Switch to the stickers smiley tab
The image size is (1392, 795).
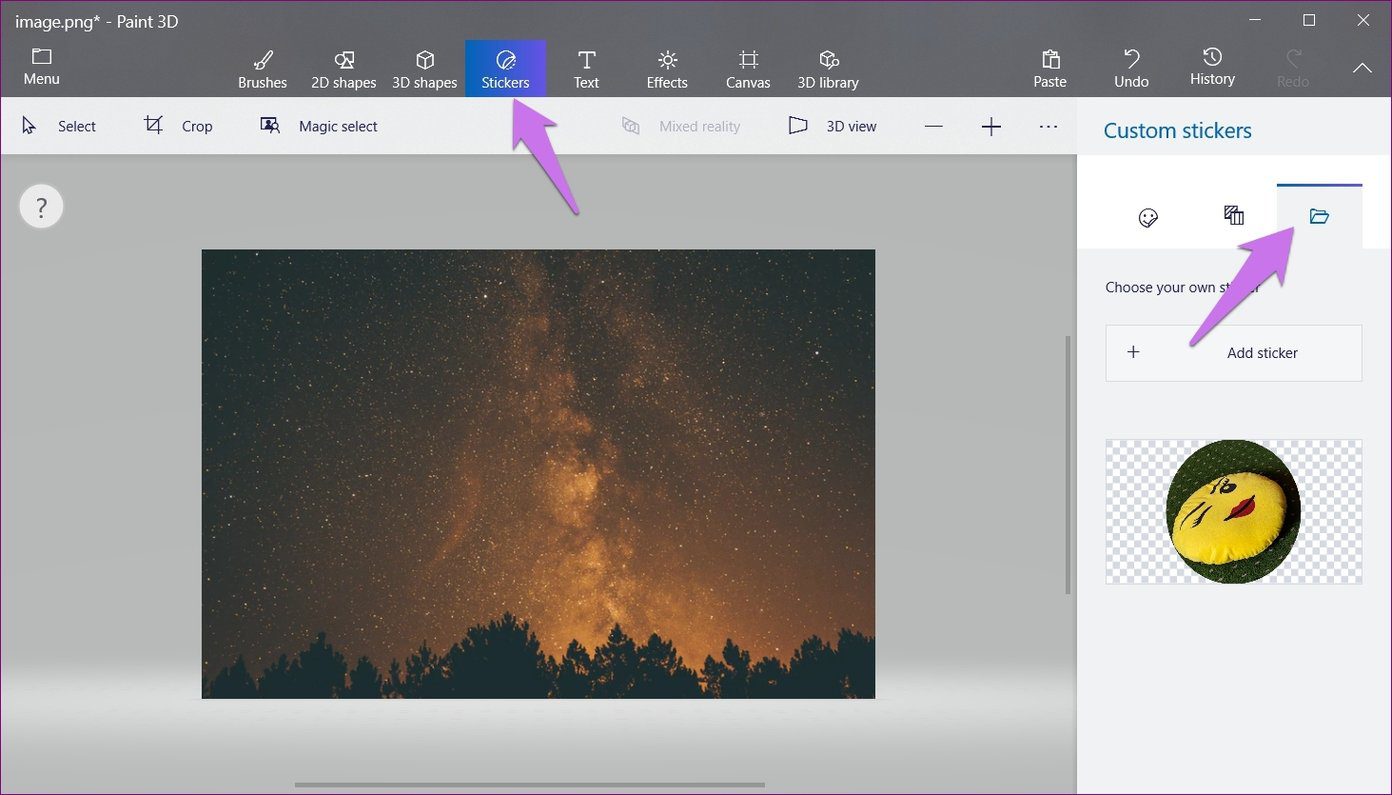[1148, 217]
